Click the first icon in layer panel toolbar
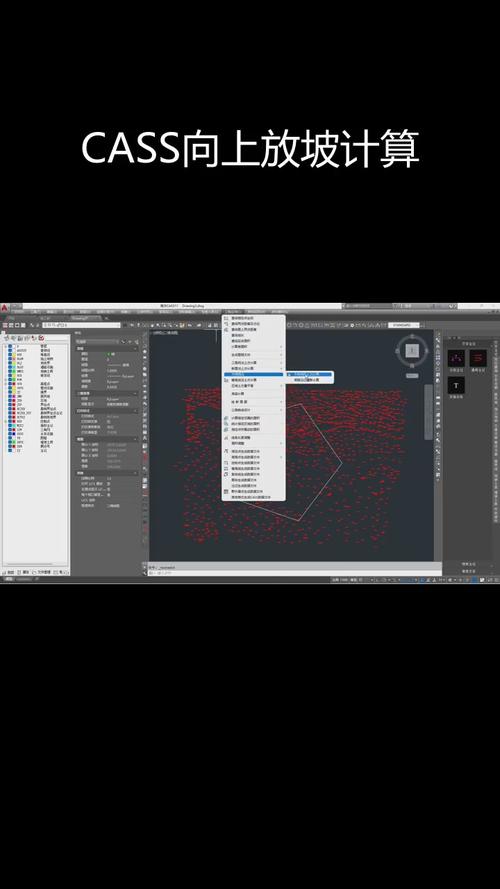The height and width of the screenshot is (889, 500). click(6, 338)
